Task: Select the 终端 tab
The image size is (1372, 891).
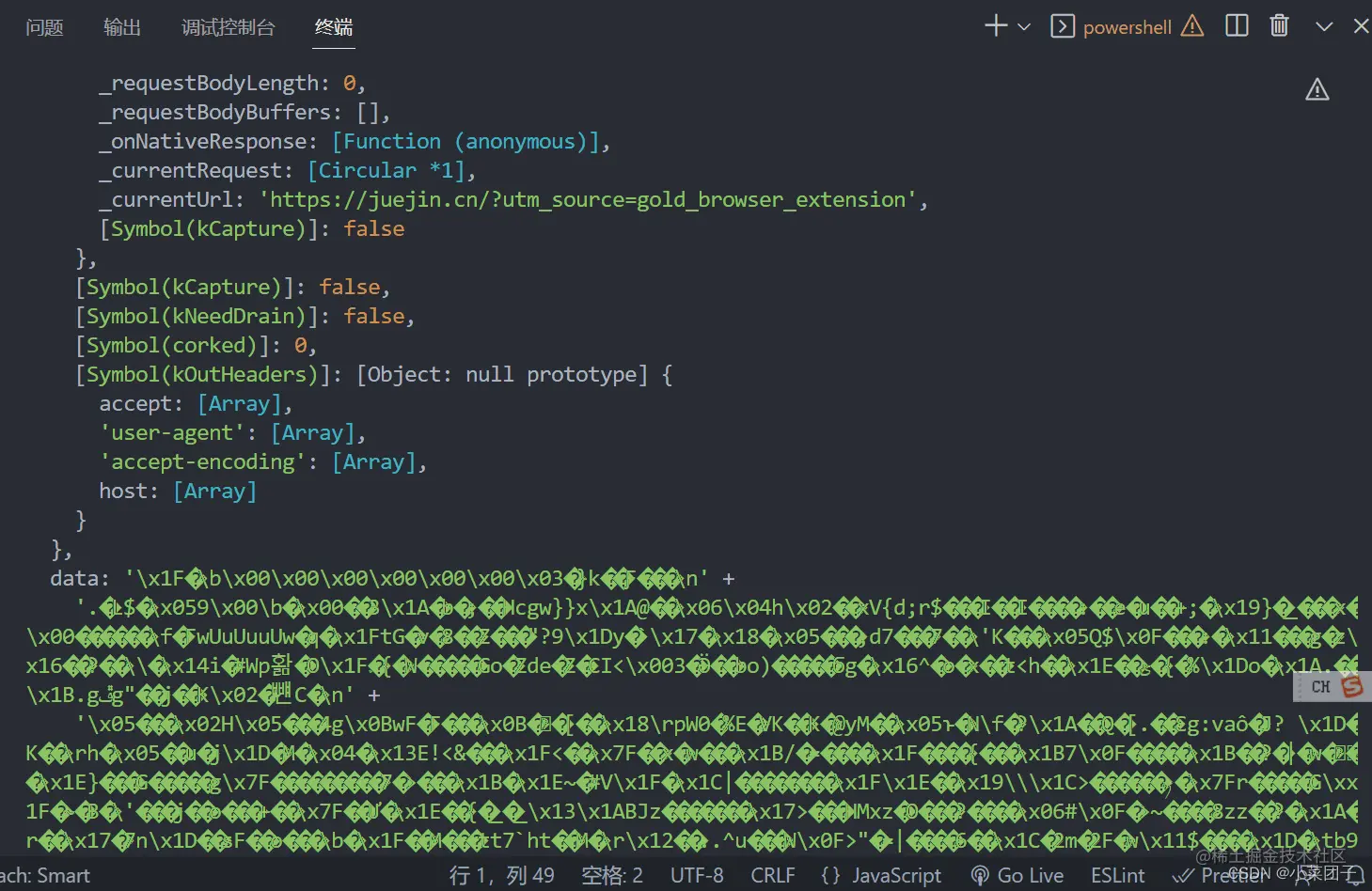Action: click(334, 27)
